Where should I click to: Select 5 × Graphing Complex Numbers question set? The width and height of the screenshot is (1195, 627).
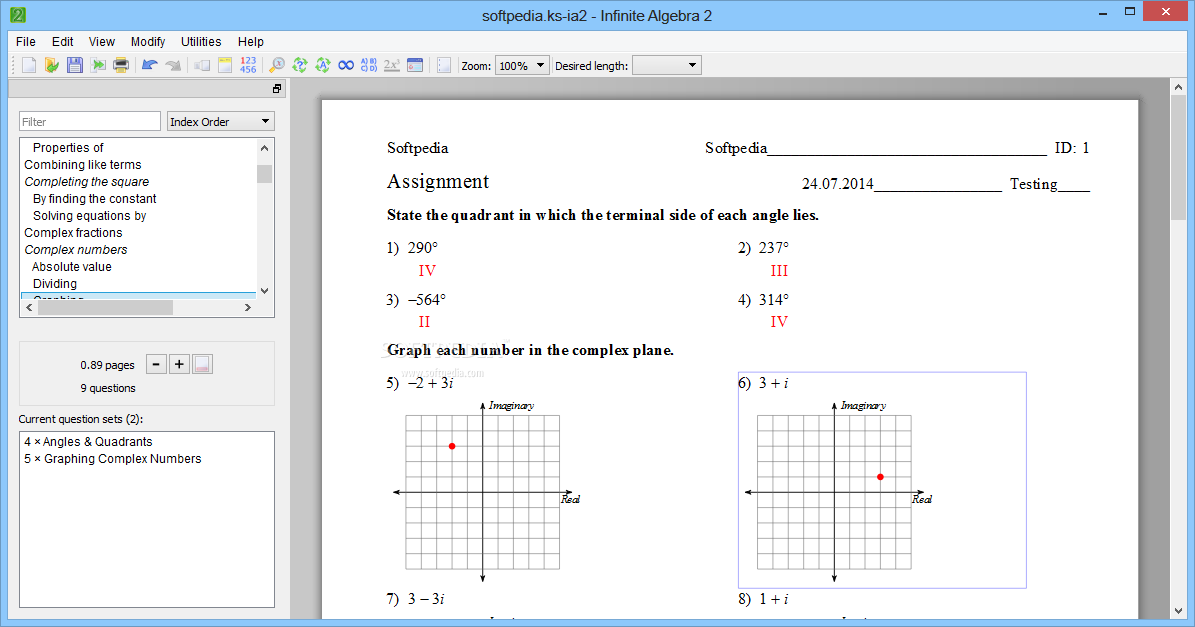pyautogui.click(x=113, y=459)
